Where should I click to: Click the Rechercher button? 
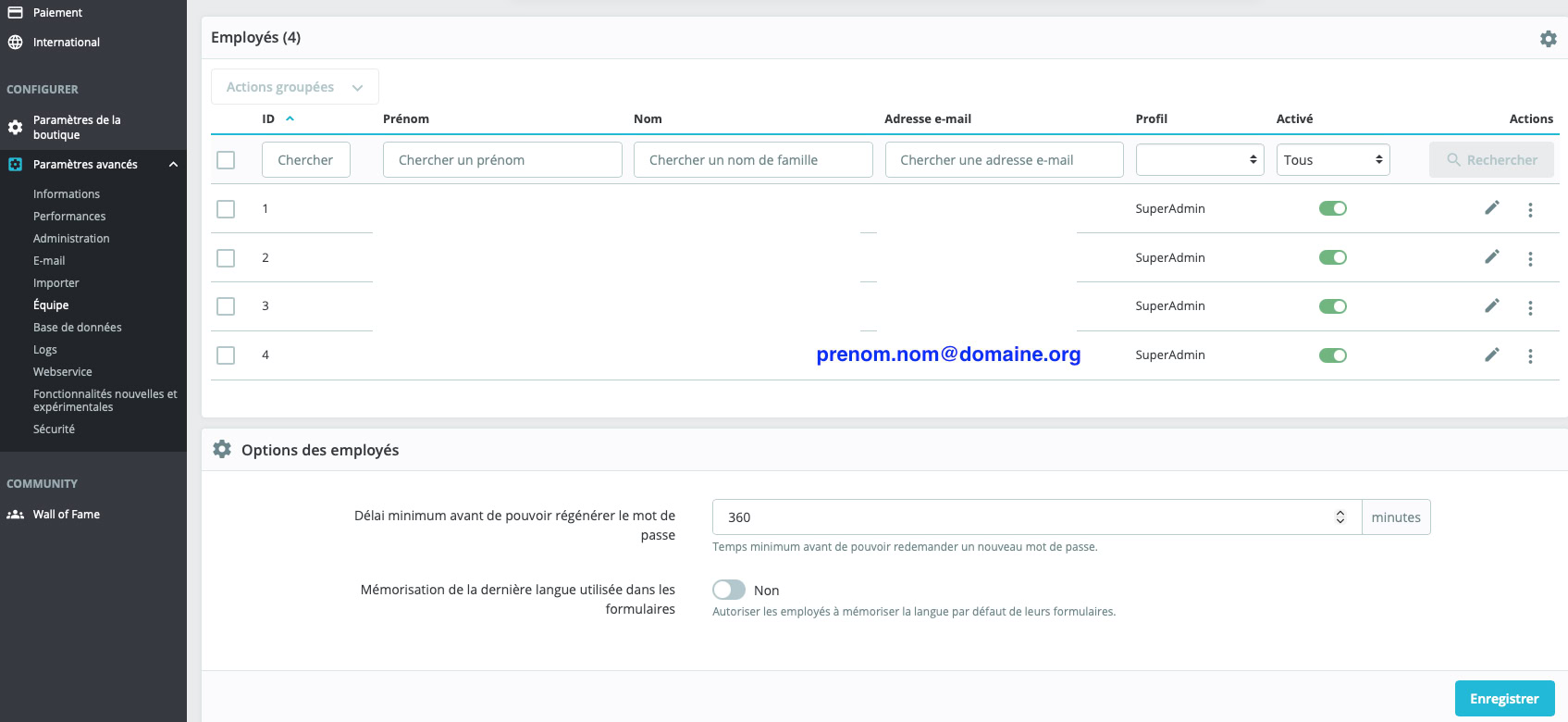[1490, 160]
